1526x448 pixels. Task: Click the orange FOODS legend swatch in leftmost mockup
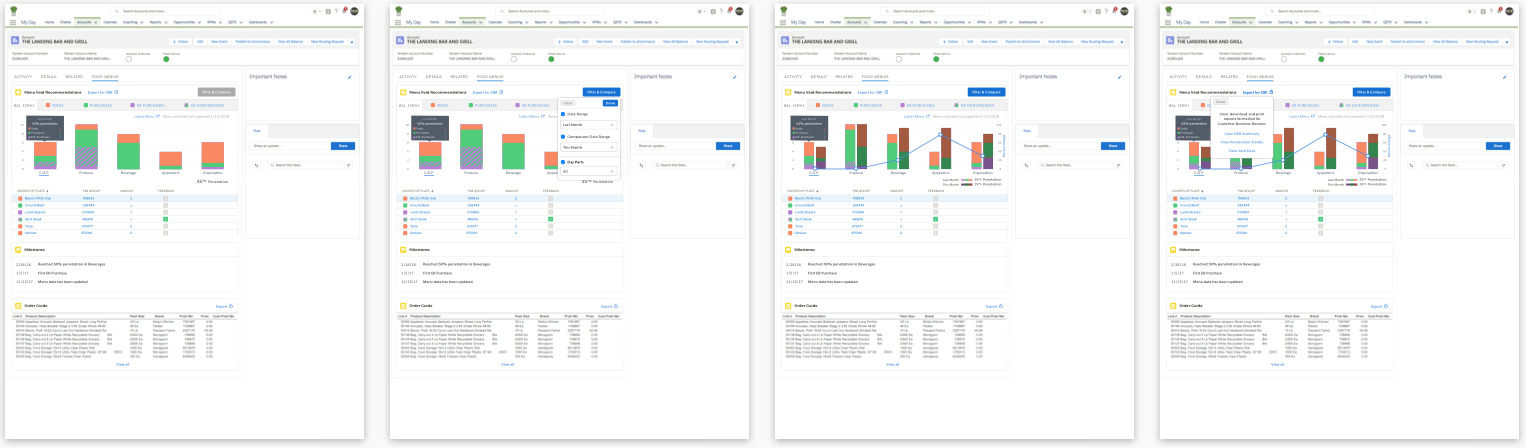(46, 104)
